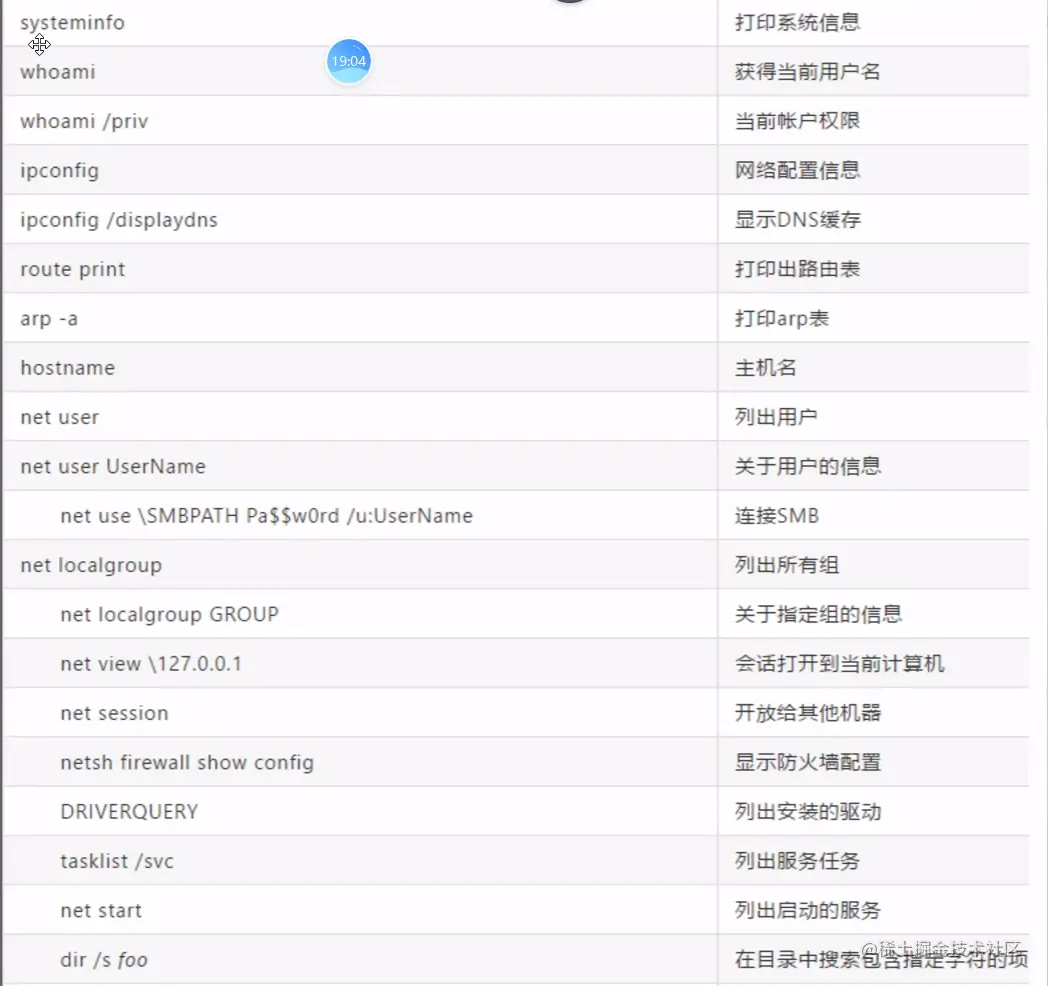This screenshot has width=1048, height=986.
Task: Select description '关于指定组的信息'
Action: coord(819,614)
